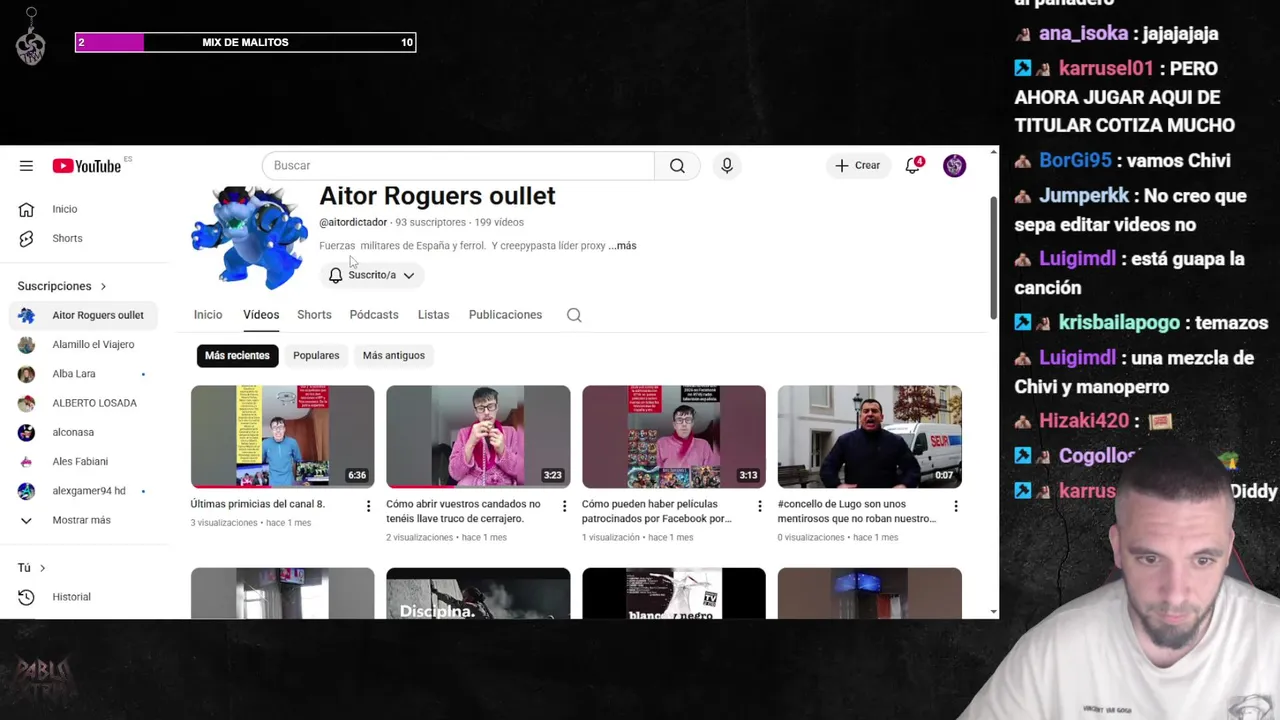Open the notifications bell

[x=912, y=166]
